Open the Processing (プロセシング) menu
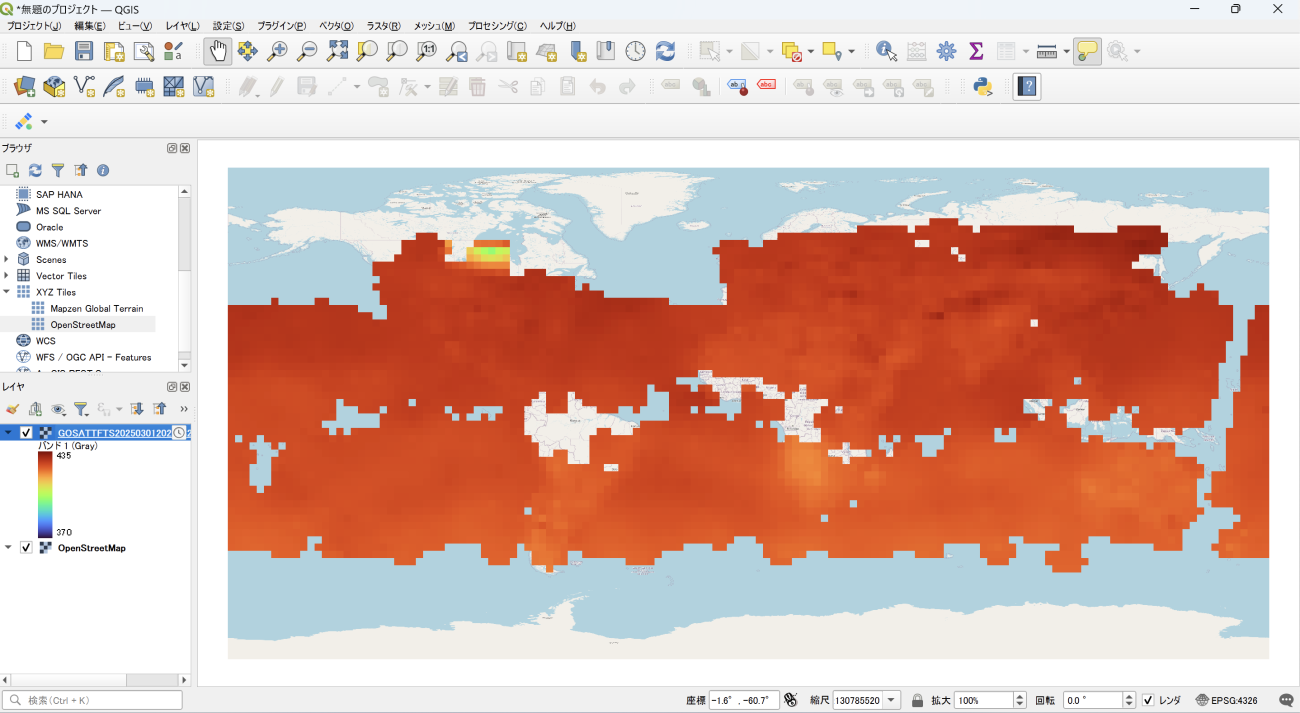Viewport: 1300px width, 713px height. pyautogui.click(x=497, y=26)
